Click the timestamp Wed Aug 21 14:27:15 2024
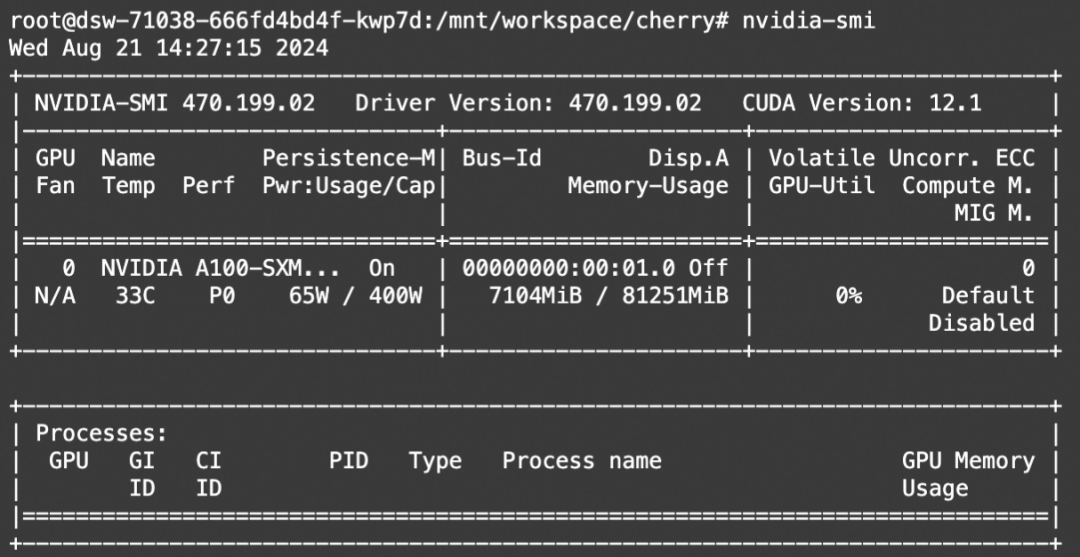 pos(169,48)
